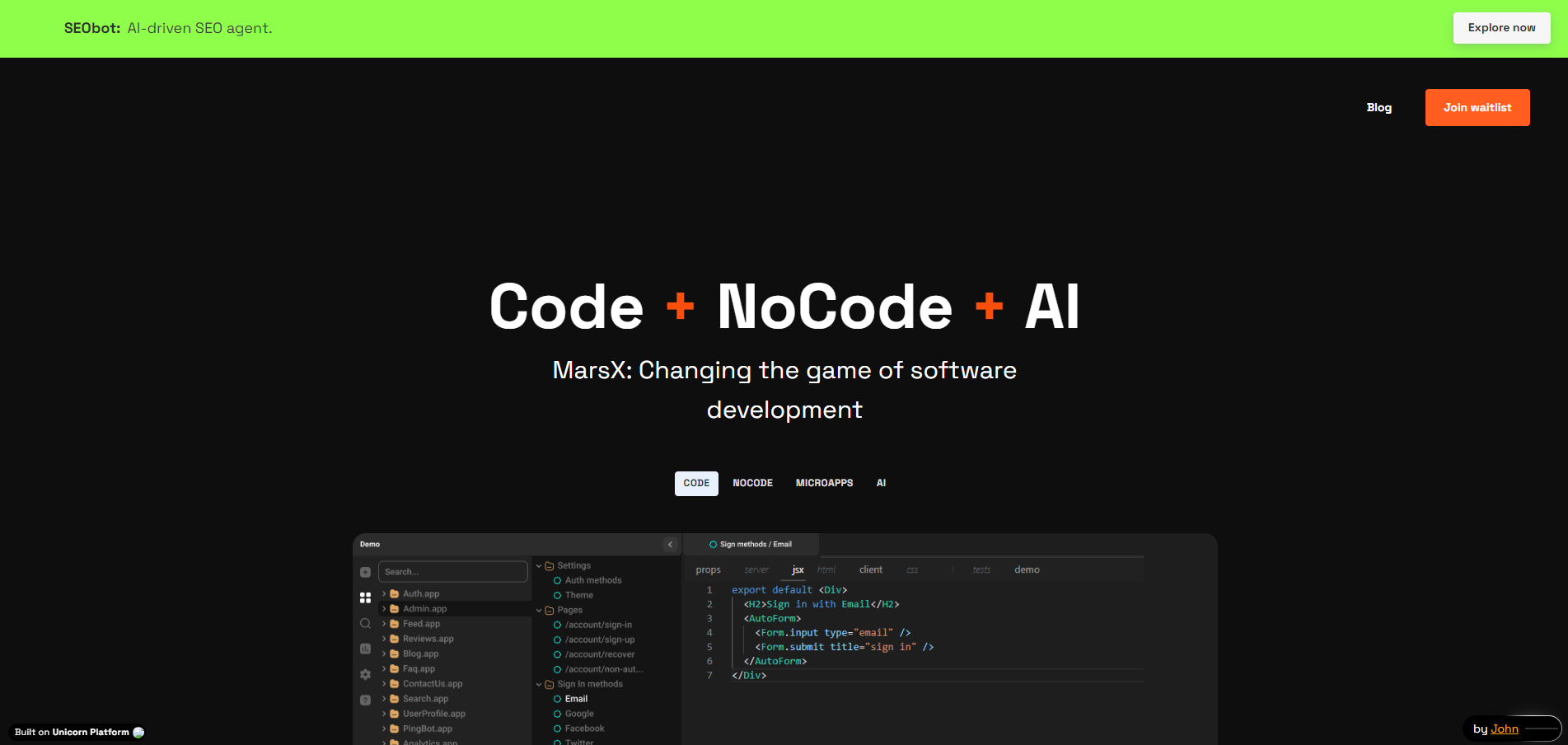Switch to the css editor tab
The image size is (1568, 745).
pyautogui.click(x=912, y=570)
